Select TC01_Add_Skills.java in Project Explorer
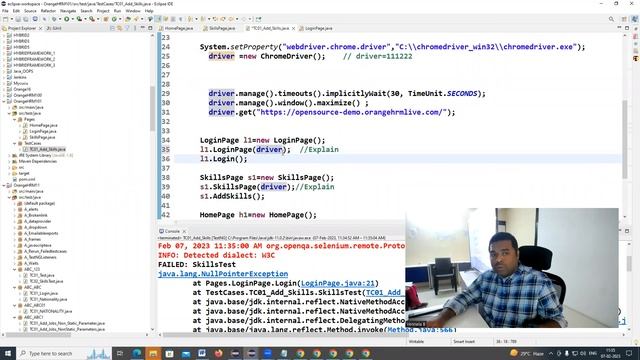This screenshot has height=360, width=640. [47, 149]
